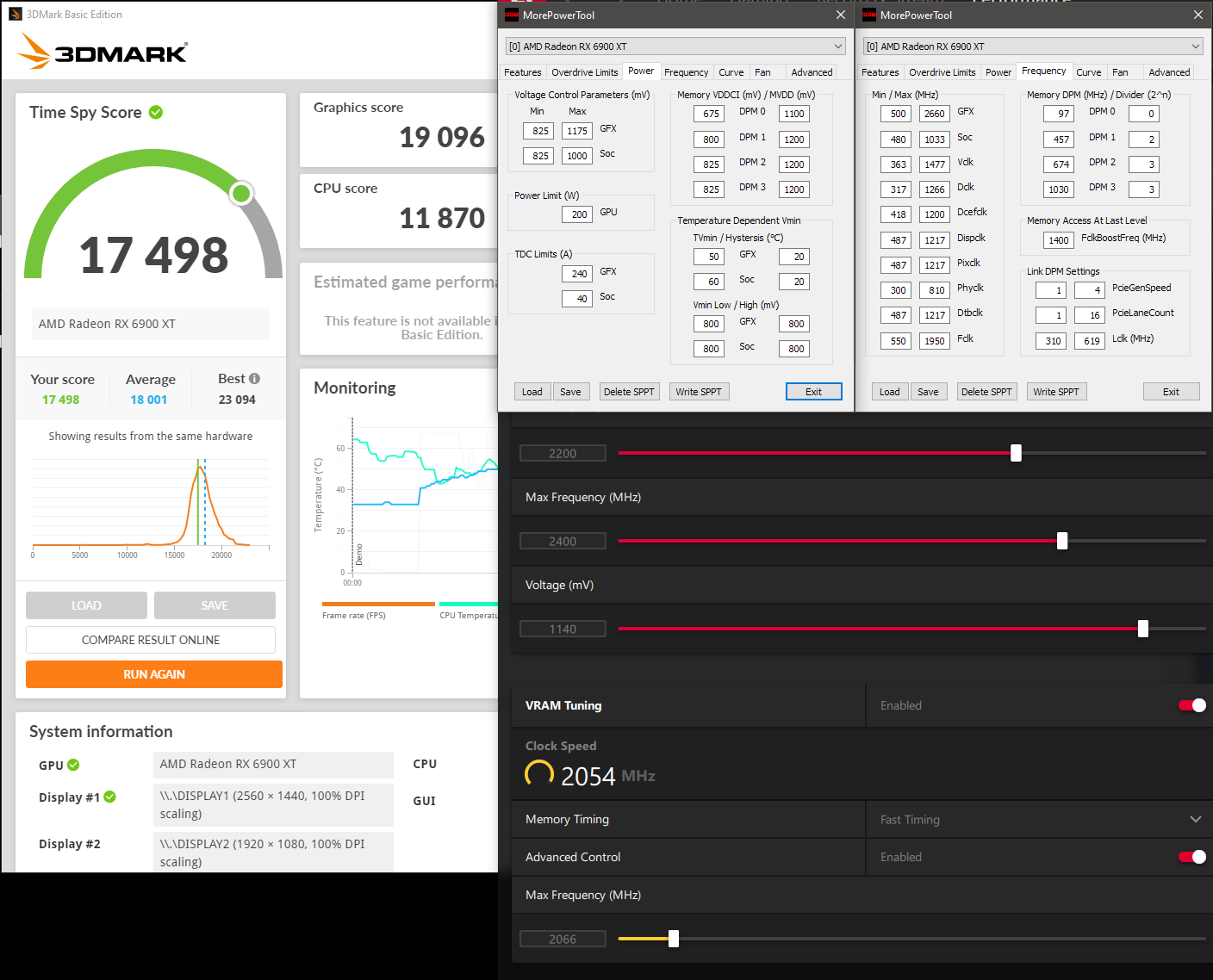Click the score distribution chart
The height and width of the screenshot is (980, 1213).
(x=151, y=506)
